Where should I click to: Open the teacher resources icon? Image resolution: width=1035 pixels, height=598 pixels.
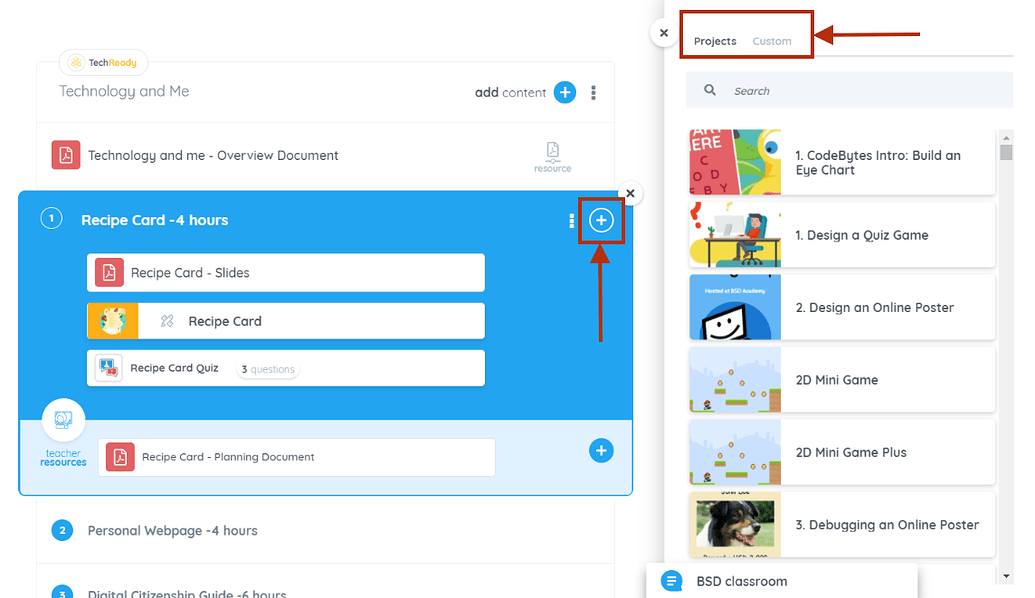coord(63,420)
